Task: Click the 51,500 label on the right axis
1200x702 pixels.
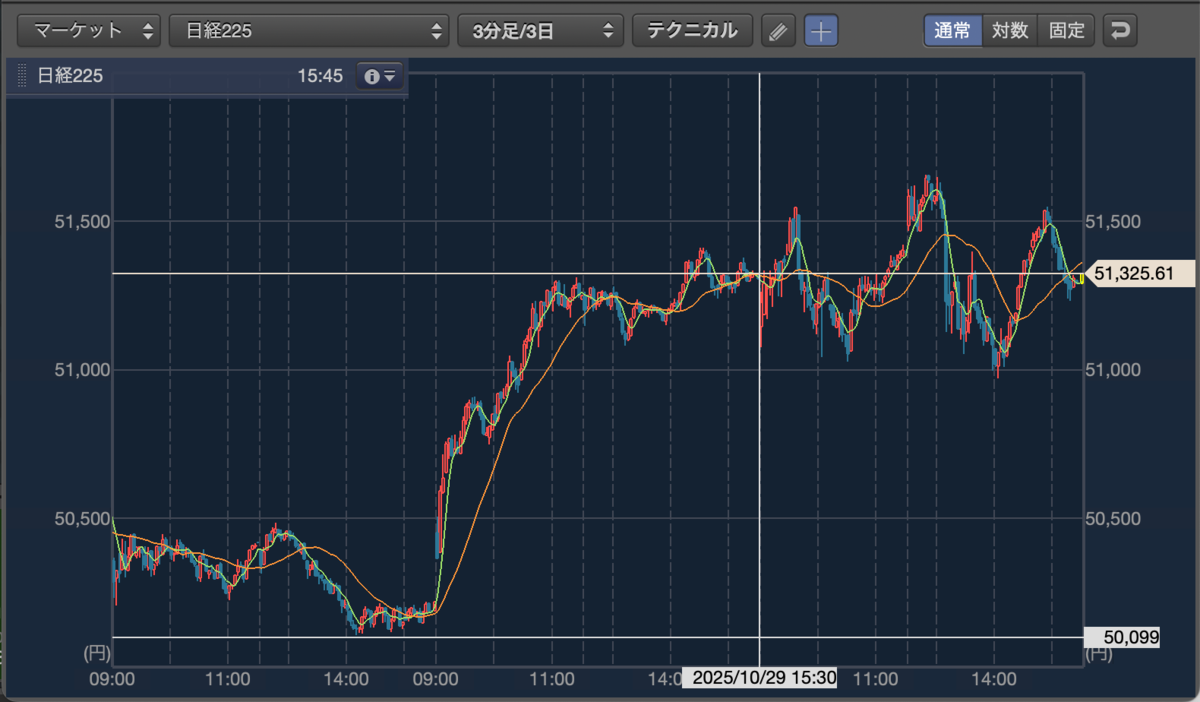Action: click(x=1112, y=221)
